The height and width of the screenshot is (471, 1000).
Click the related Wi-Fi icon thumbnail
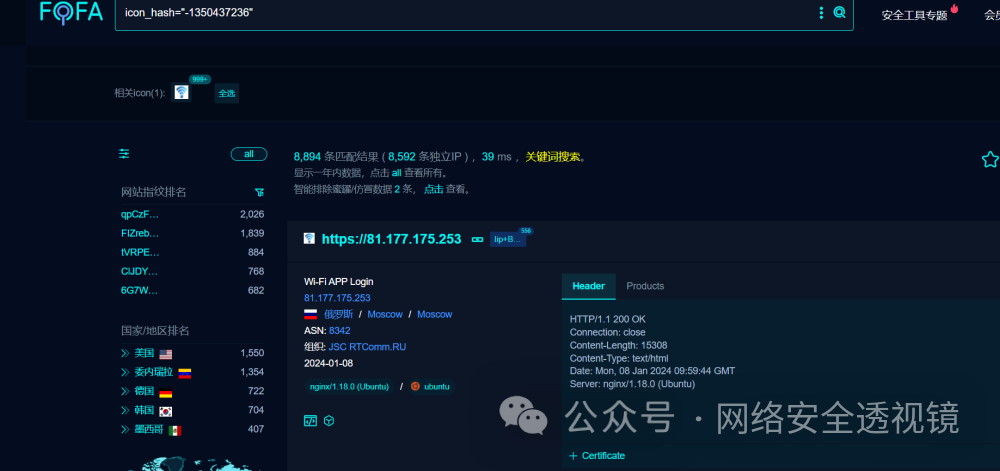pyautogui.click(x=182, y=92)
